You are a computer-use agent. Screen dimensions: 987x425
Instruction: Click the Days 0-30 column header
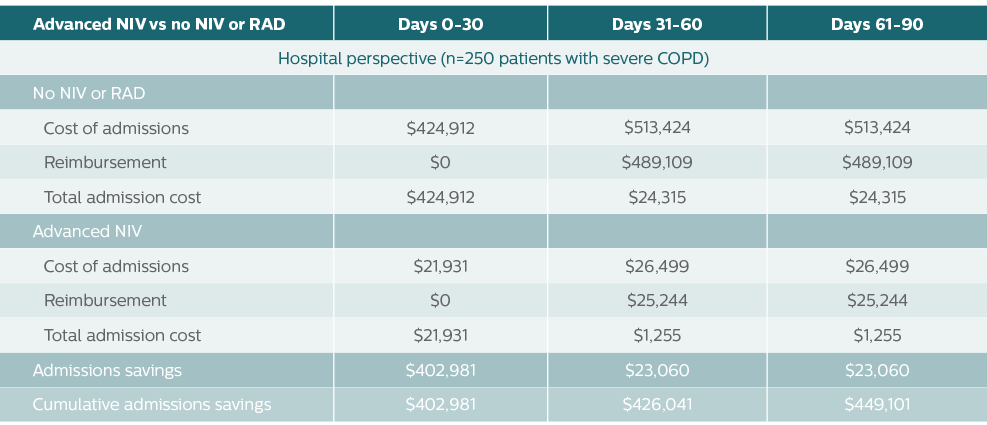[441, 25]
